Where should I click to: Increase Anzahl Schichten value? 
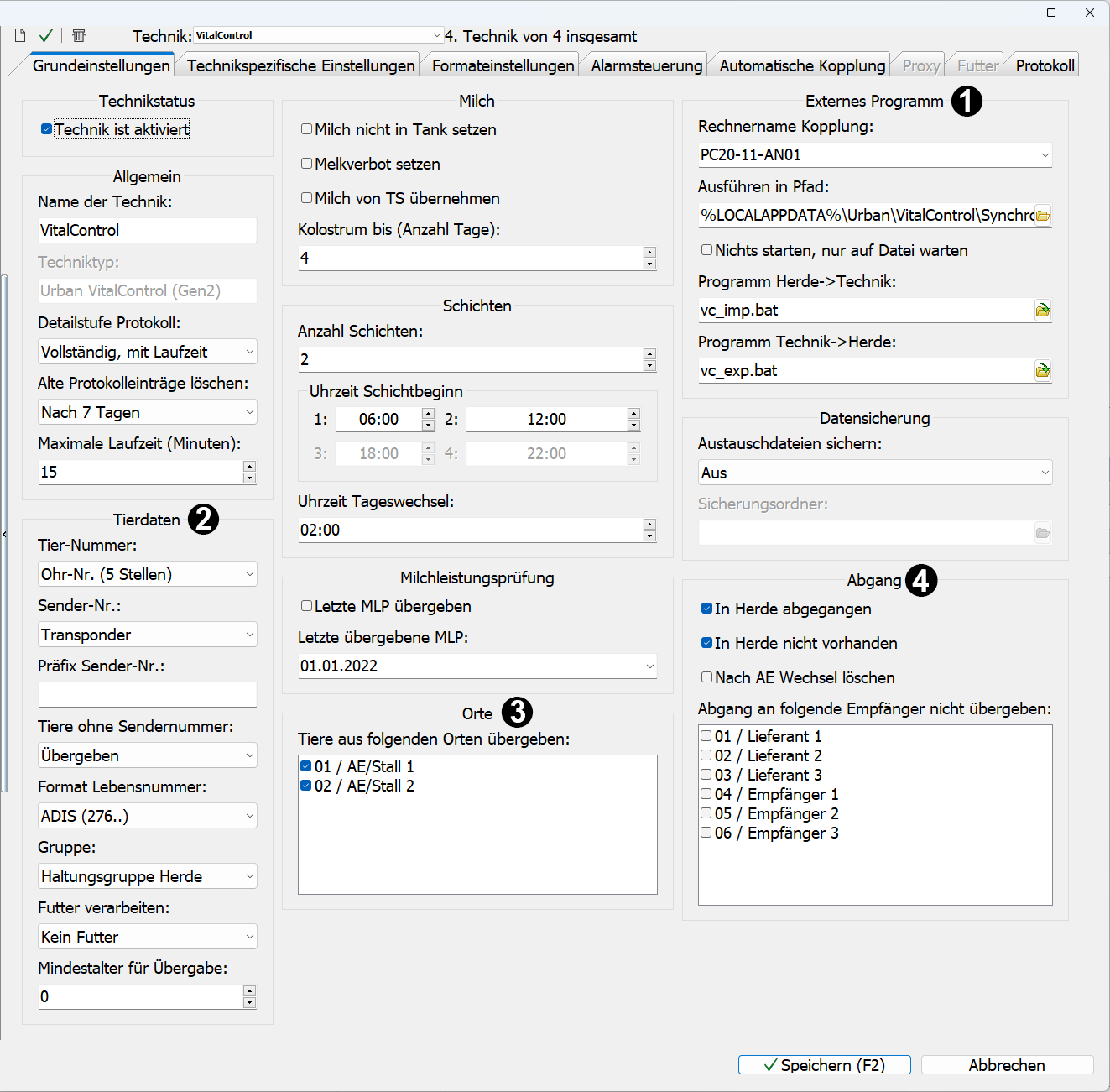[649, 353]
